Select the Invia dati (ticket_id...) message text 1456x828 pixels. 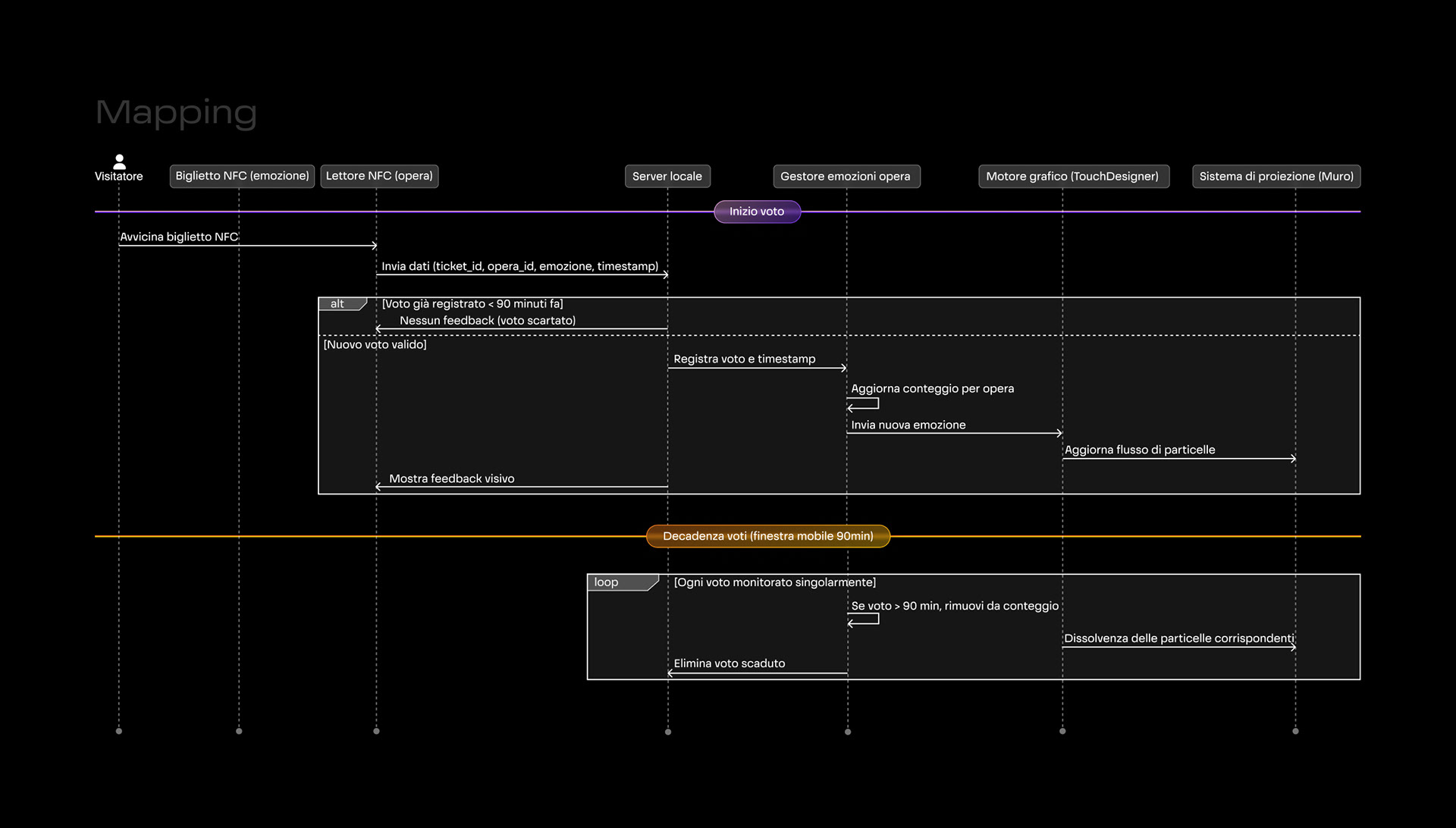(x=519, y=266)
